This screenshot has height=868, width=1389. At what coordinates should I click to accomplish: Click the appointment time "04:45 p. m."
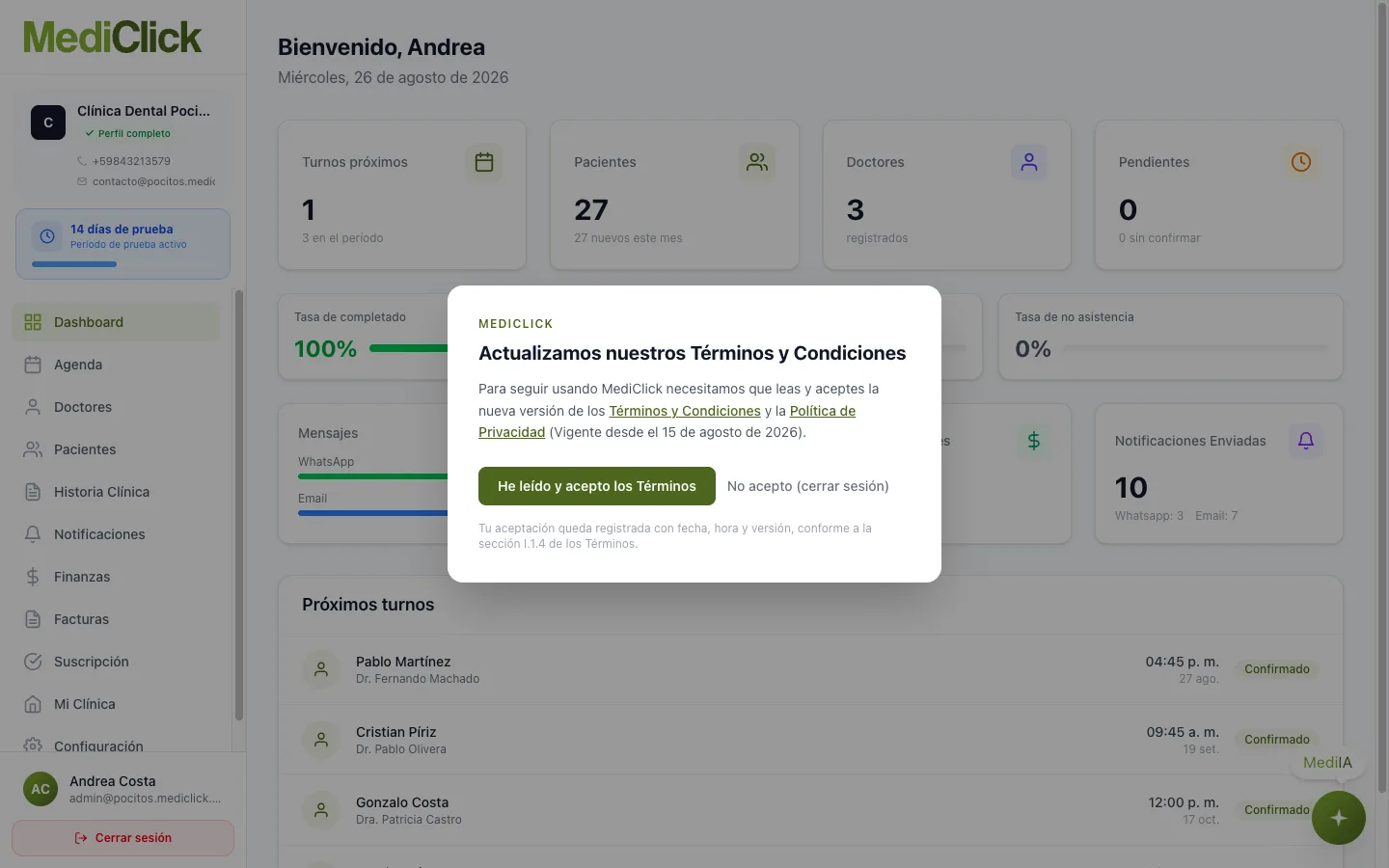coord(1183,662)
